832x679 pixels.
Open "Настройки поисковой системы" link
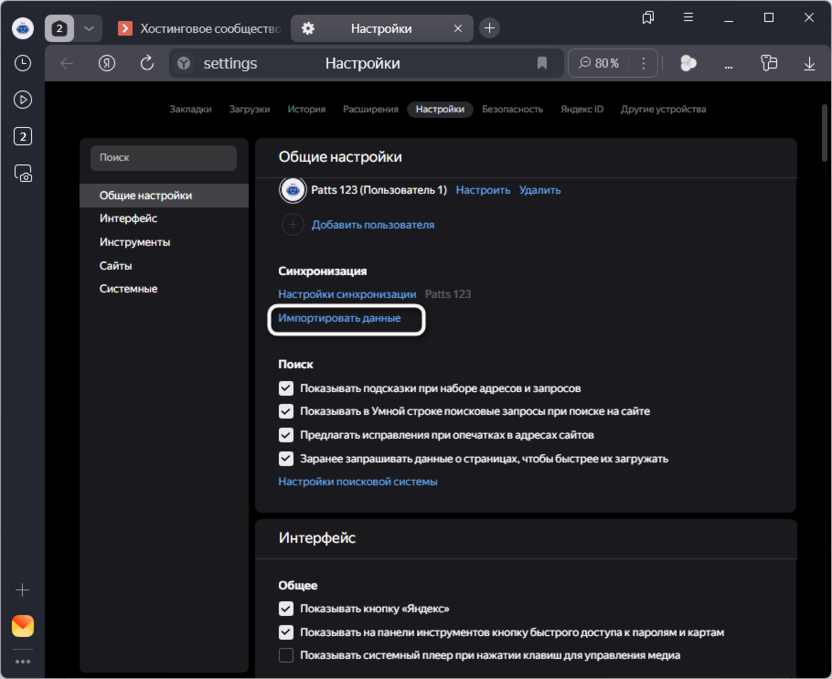357,482
